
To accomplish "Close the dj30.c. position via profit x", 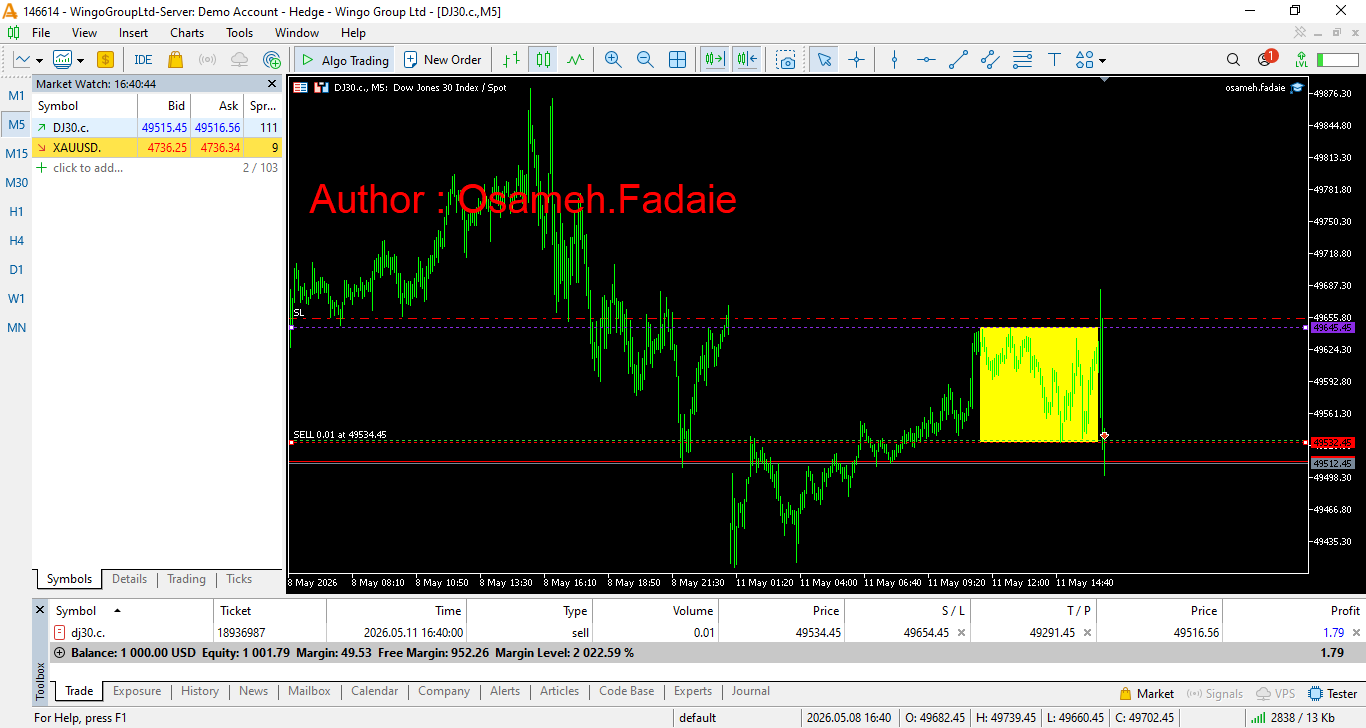I will (x=1356, y=633).
